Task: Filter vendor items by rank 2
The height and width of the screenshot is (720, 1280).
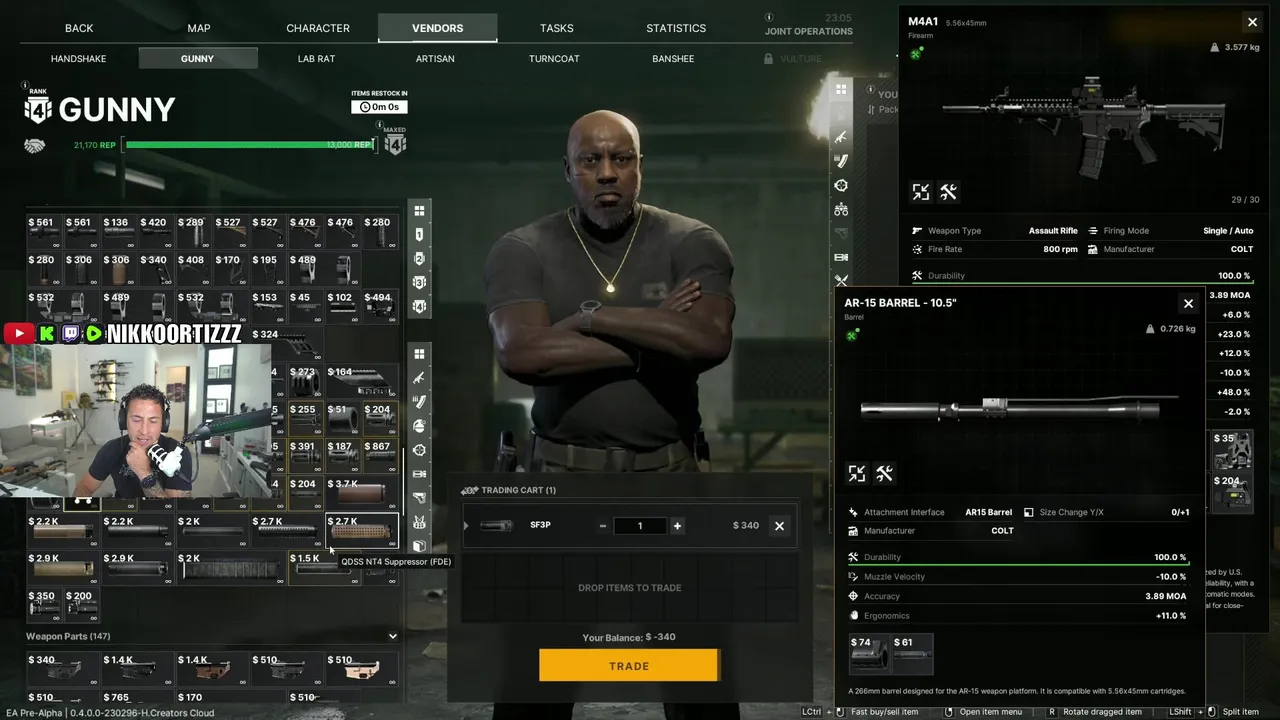Action: tap(420, 258)
